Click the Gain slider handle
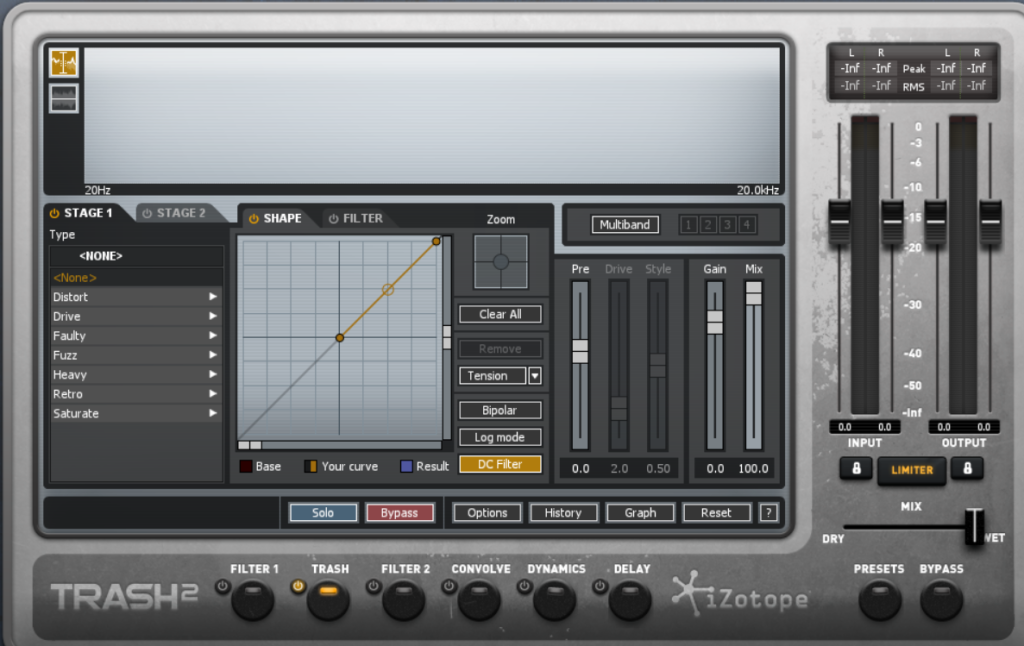The height and width of the screenshot is (646, 1024). tap(715, 322)
